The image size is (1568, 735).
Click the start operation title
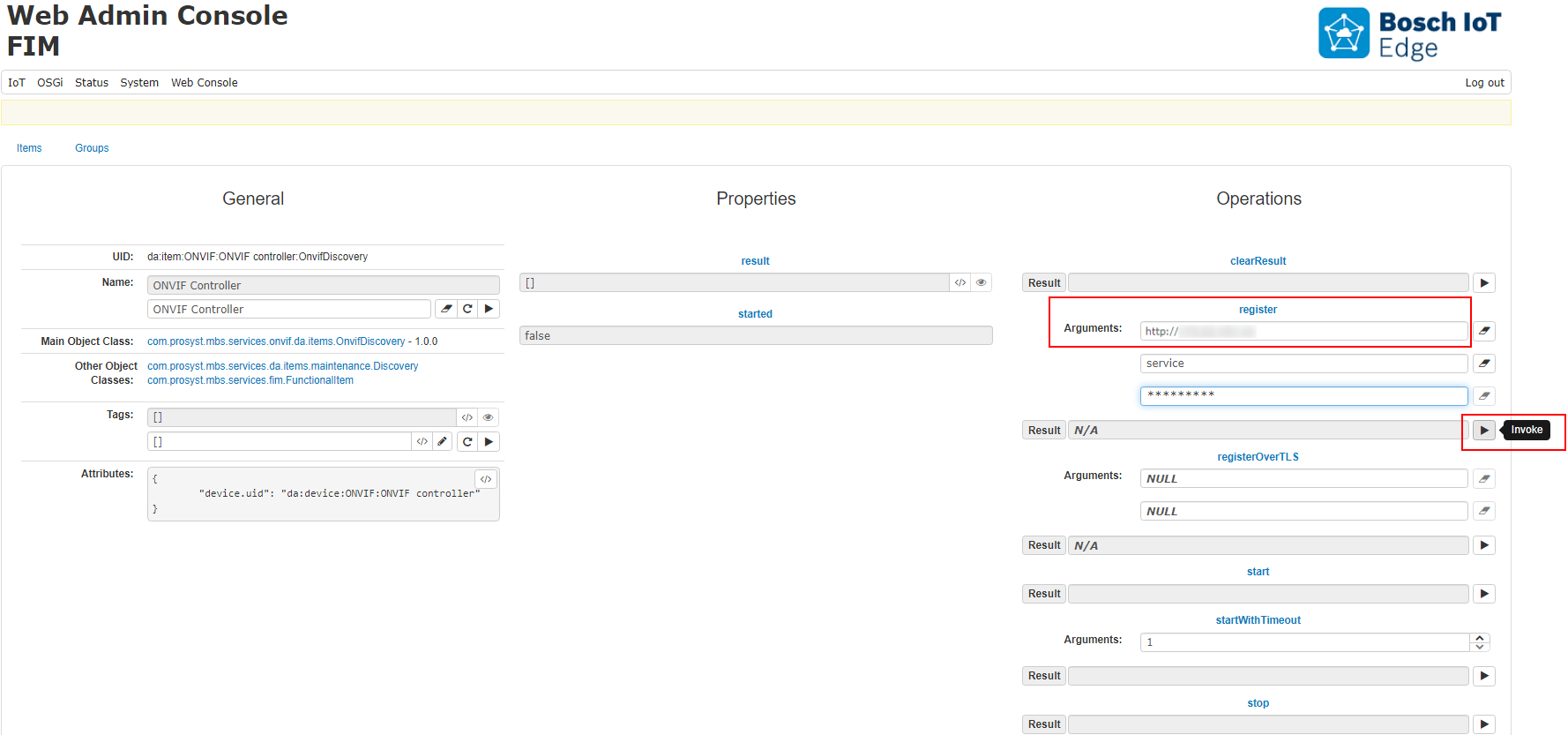1258,572
